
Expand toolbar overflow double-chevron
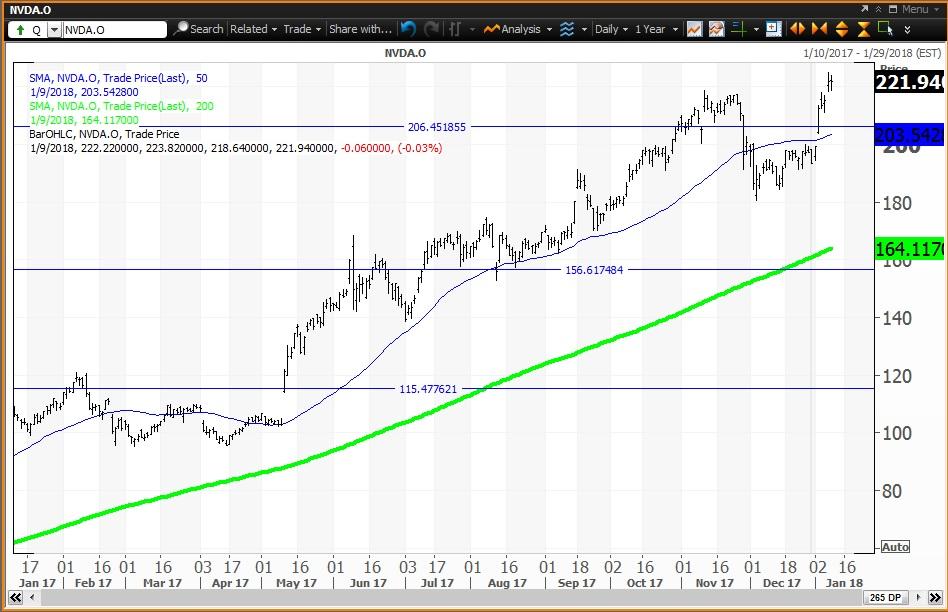click(x=907, y=29)
